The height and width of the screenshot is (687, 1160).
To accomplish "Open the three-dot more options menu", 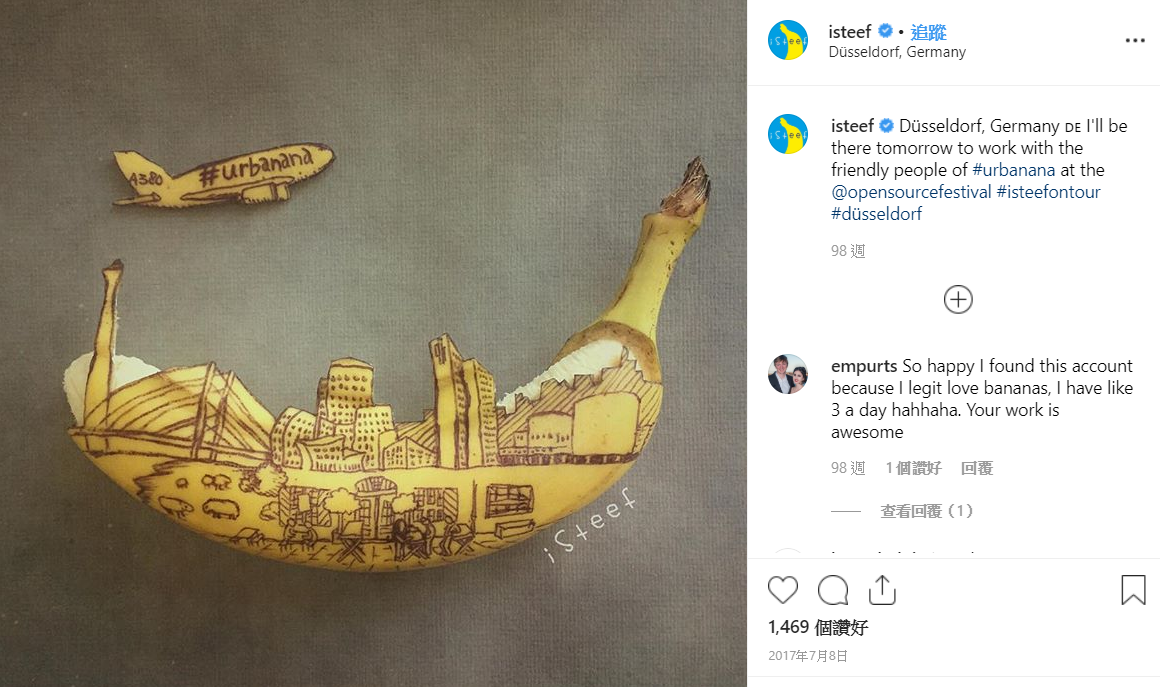I will [x=1135, y=40].
